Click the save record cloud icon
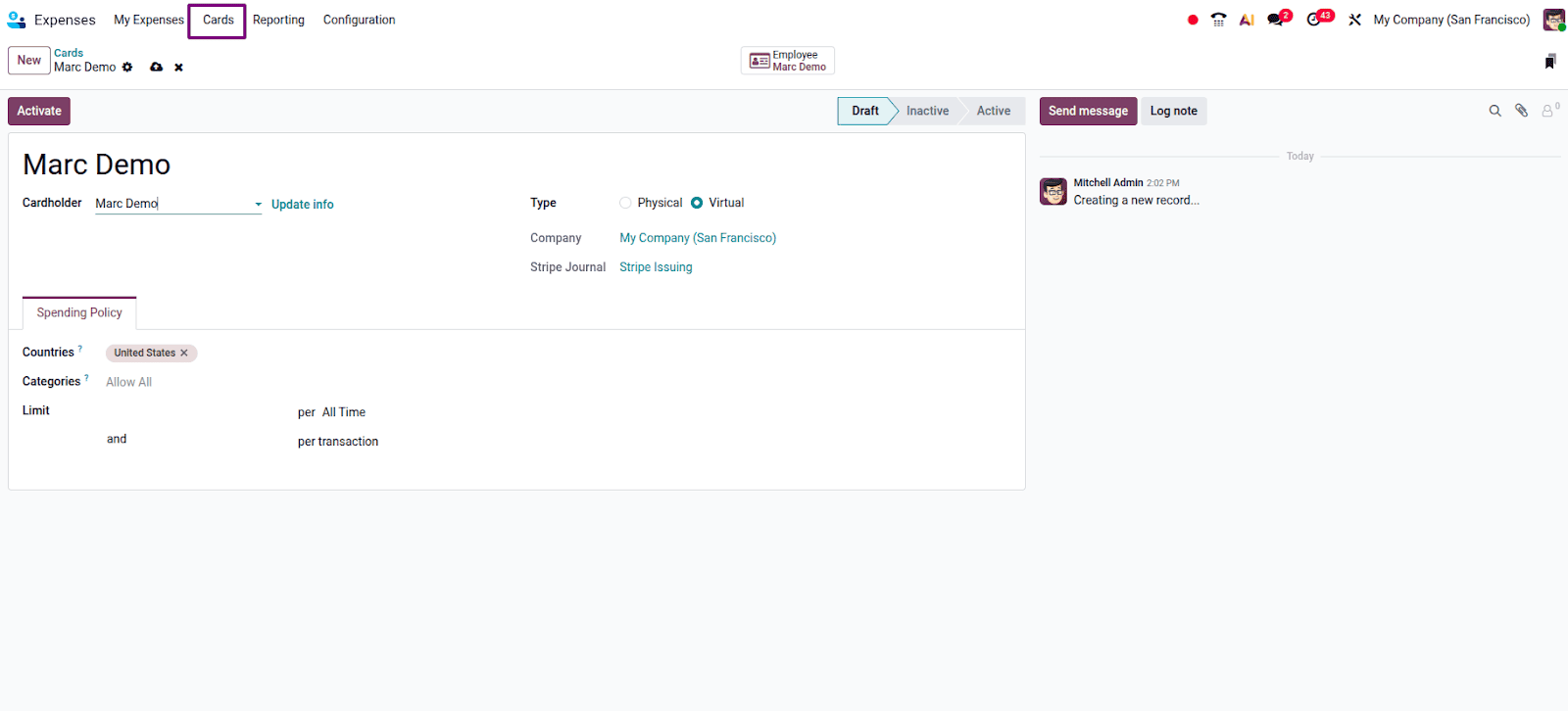The width and height of the screenshot is (1568, 711). pyautogui.click(x=156, y=68)
